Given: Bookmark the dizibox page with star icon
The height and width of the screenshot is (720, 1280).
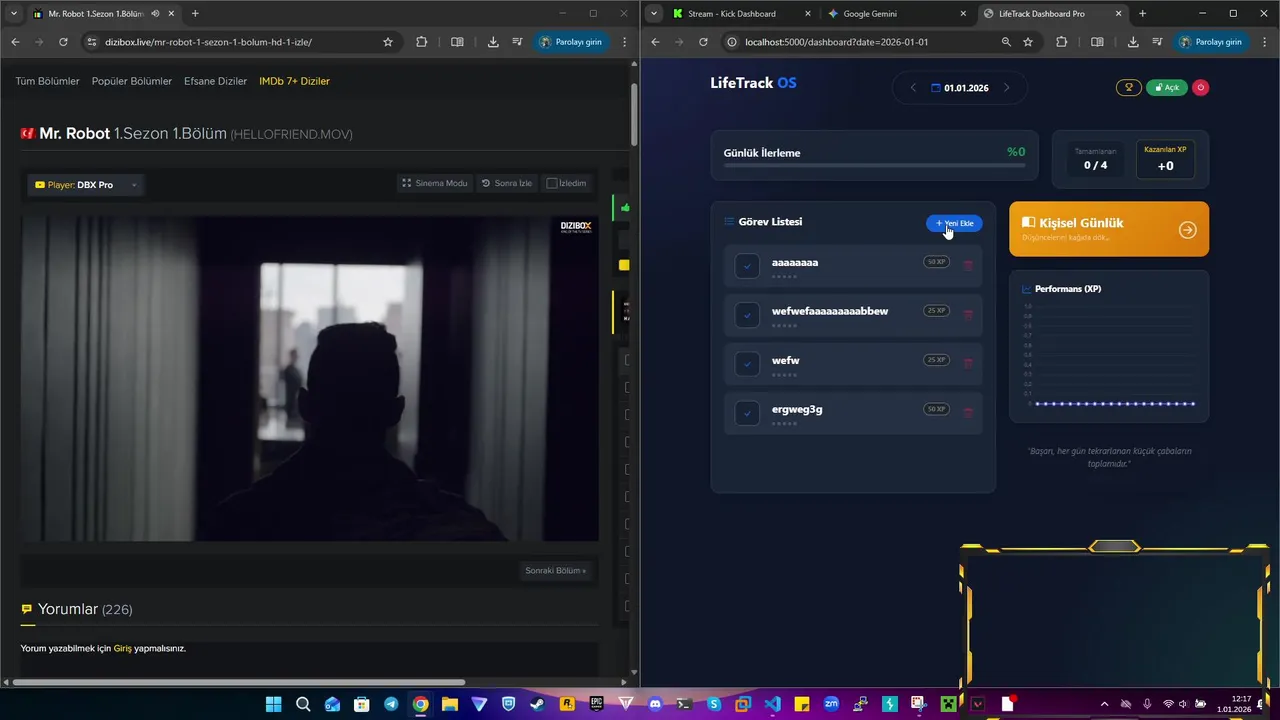Looking at the screenshot, I should (388, 42).
